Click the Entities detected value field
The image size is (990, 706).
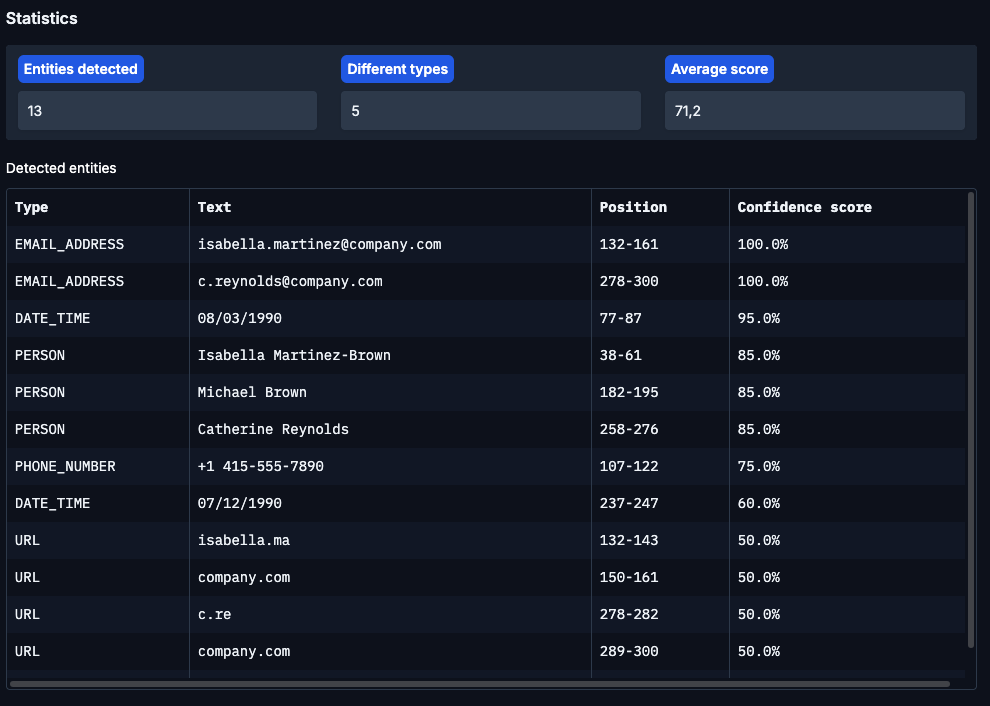[167, 111]
